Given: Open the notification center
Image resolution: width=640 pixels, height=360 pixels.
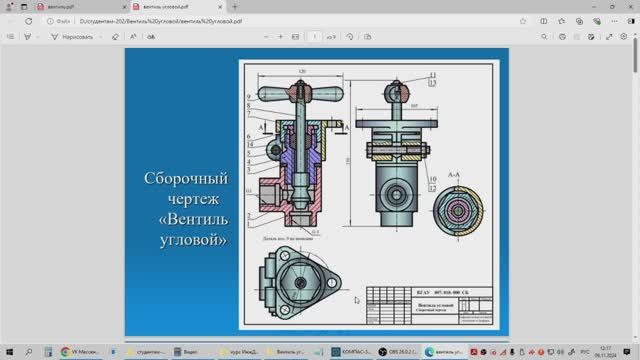Looking at the screenshot, I should tap(627, 351).
